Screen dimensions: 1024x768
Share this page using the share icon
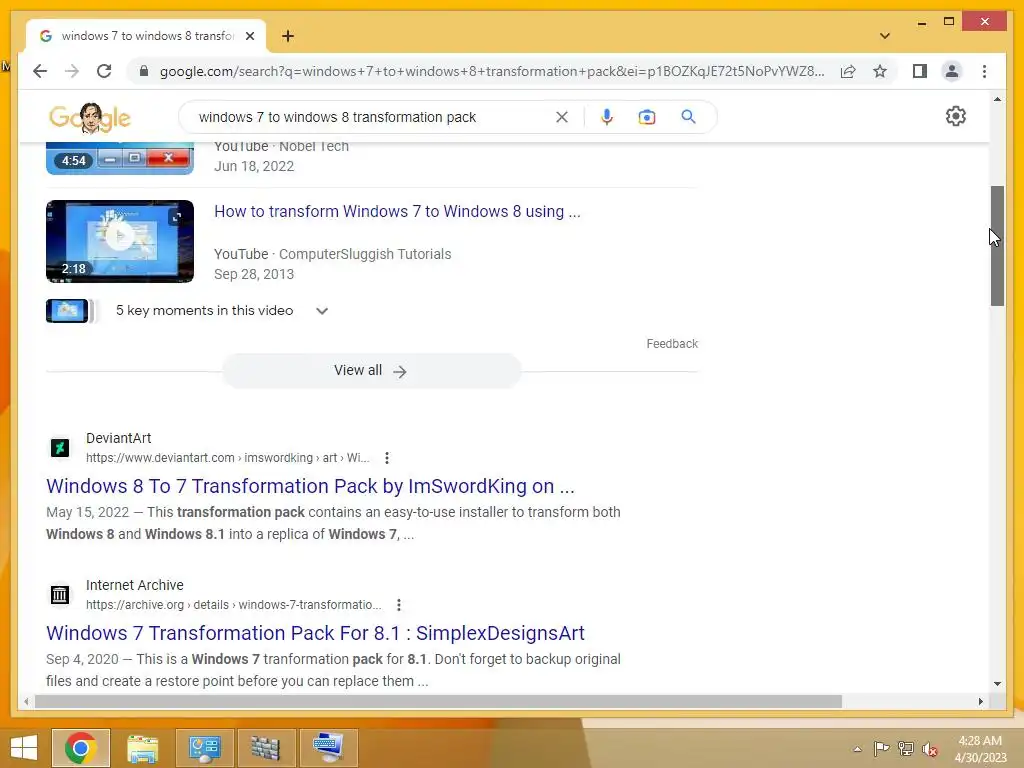[x=848, y=71]
